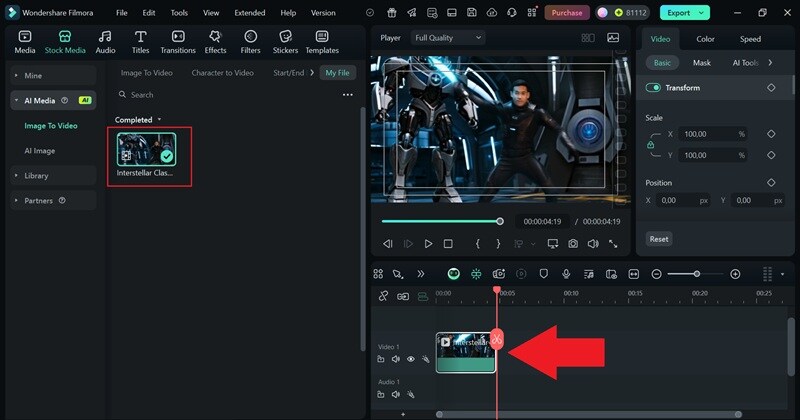Image resolution: width=800 pixels, height=420 pixels.
Task: Select the My File tab button
Action: [x=337, y=72]
